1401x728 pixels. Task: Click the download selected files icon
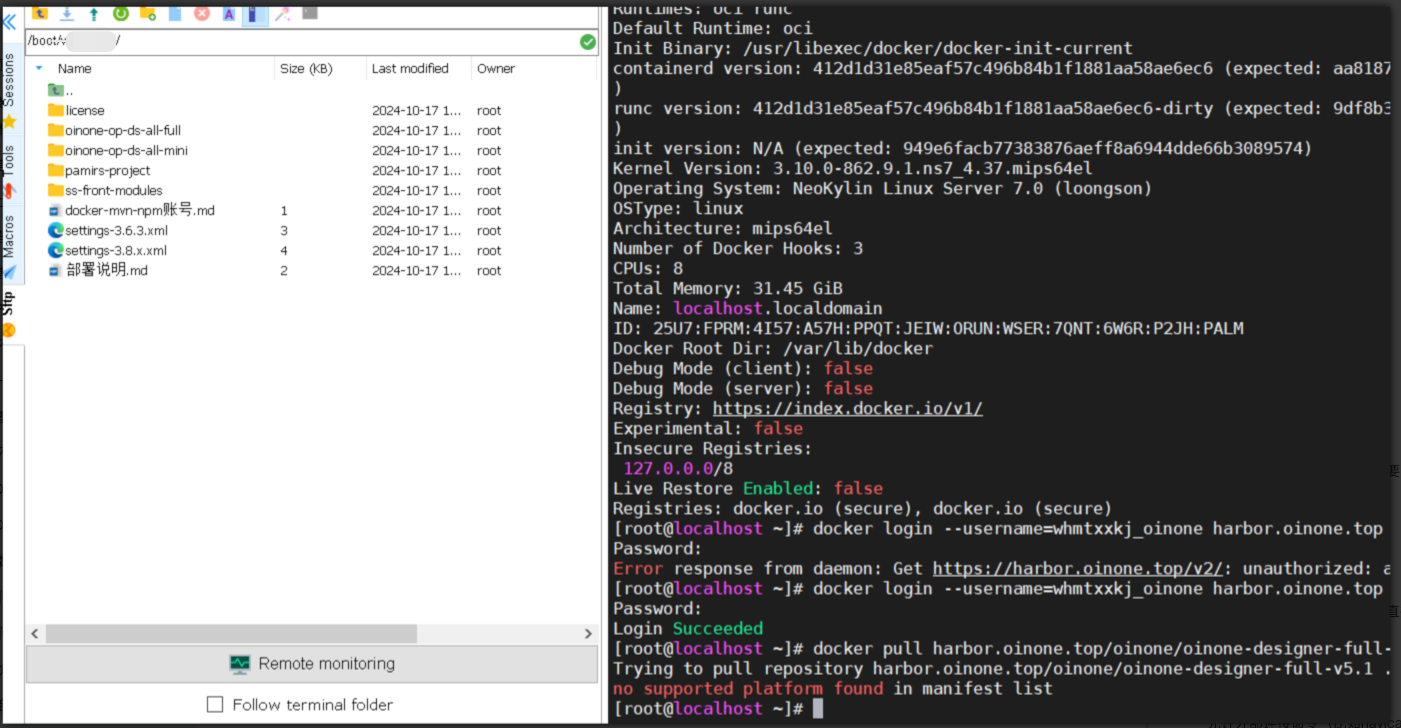click(67, 13)
